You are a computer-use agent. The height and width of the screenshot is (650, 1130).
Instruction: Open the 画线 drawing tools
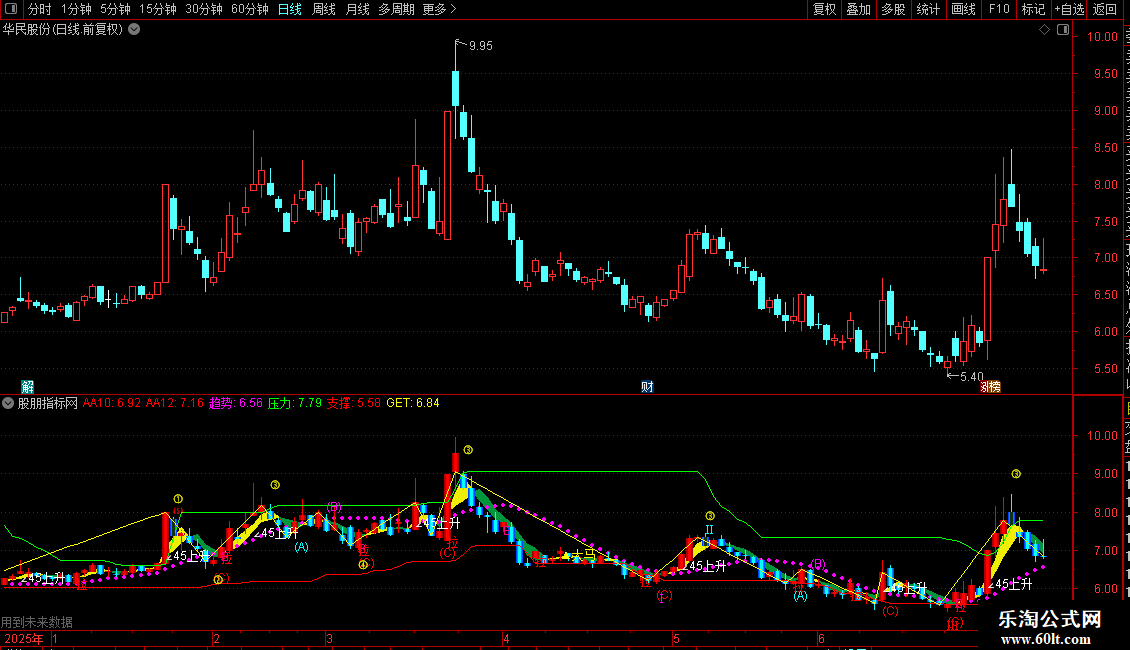point(963,9)
